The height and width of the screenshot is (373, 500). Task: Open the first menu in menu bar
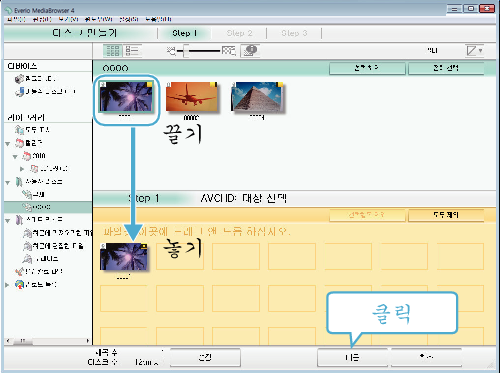16,19
